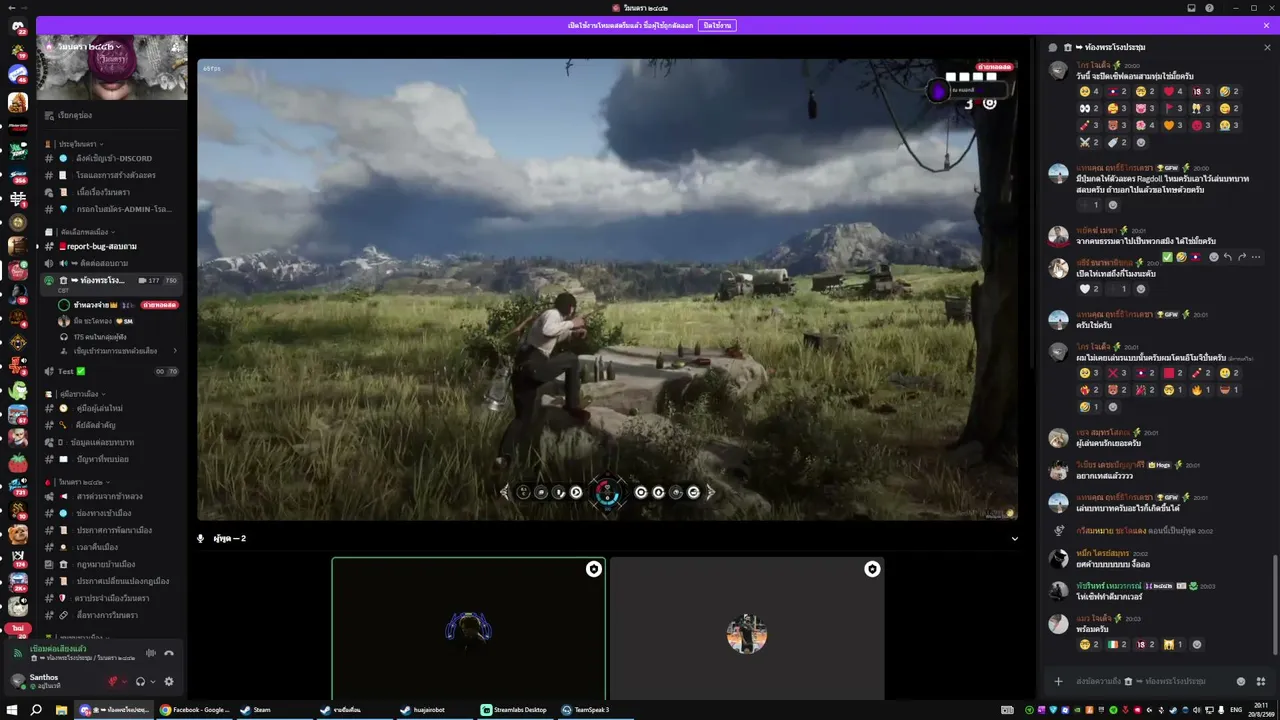Open the สื่อทางการวิมนตรา channel
Viewport: 1280px width, 720px height.
tap(112, 615)
